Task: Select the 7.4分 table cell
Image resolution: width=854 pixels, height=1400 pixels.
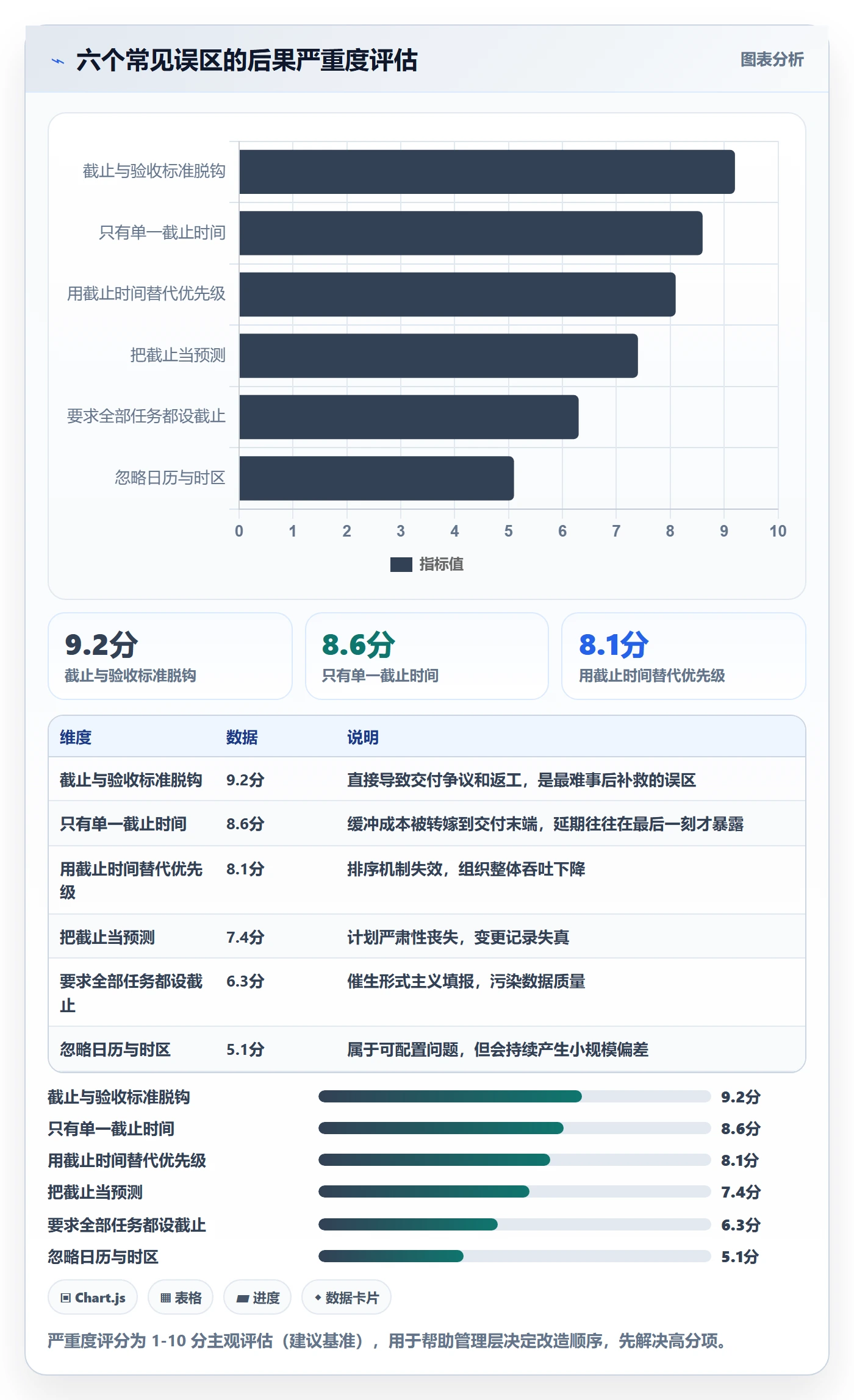Action: (245, 937)
